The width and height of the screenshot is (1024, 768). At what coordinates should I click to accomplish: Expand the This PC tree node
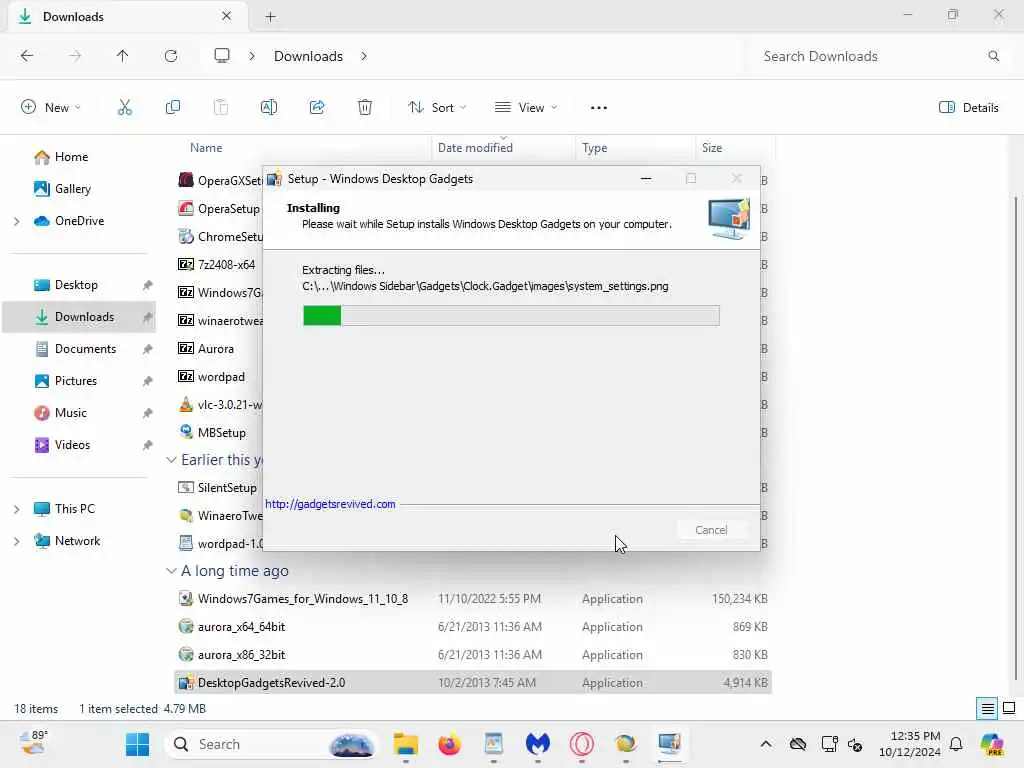16,509
